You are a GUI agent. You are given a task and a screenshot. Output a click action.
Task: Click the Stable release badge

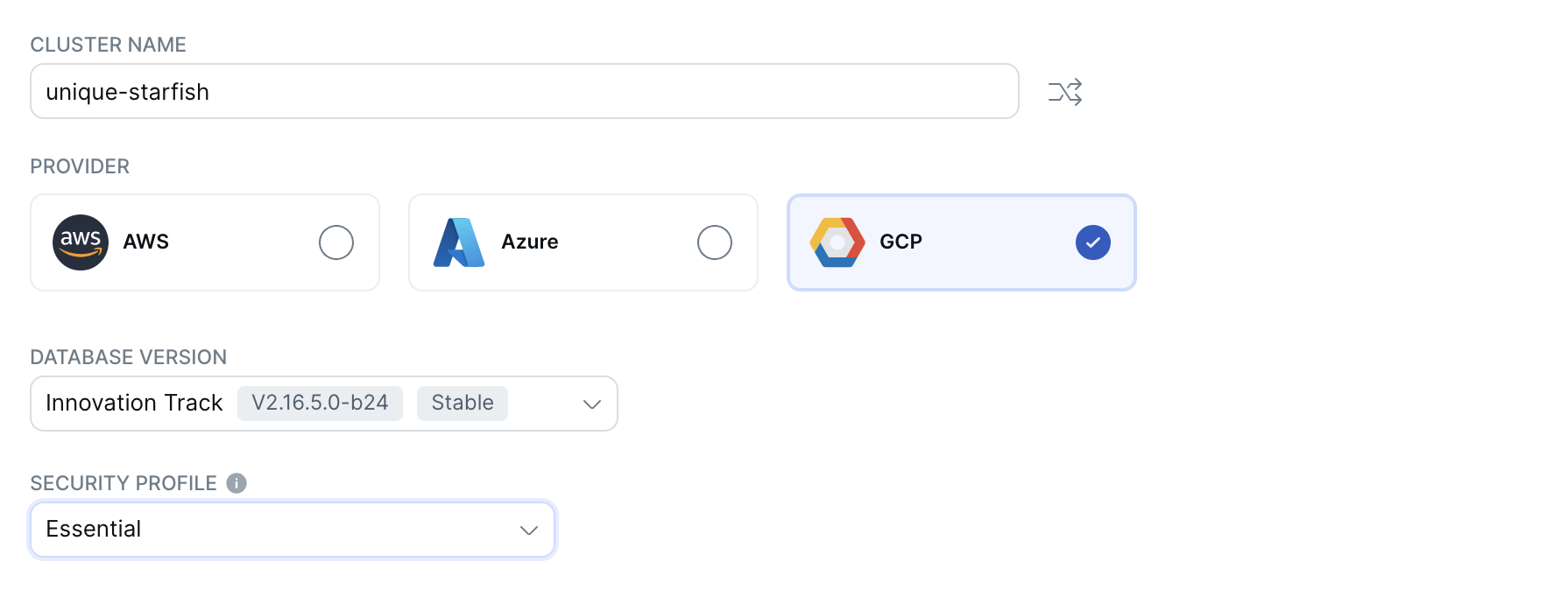pyautogui.click(x=462, y=404)
